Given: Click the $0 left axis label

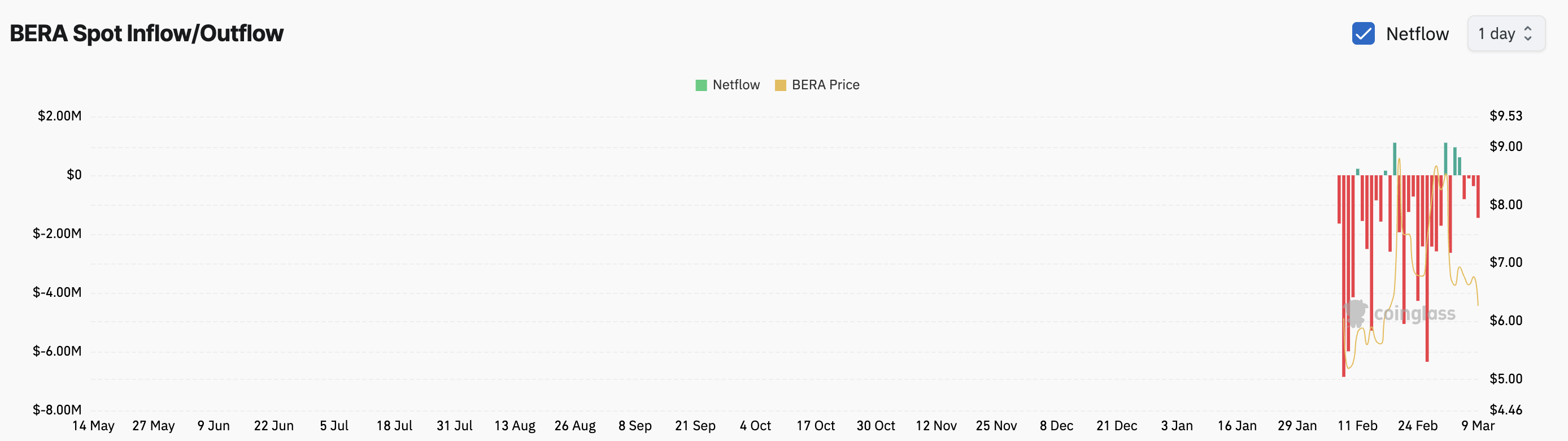Looking at the screenshot, I should pyautogui.click(x=73, y=175).
